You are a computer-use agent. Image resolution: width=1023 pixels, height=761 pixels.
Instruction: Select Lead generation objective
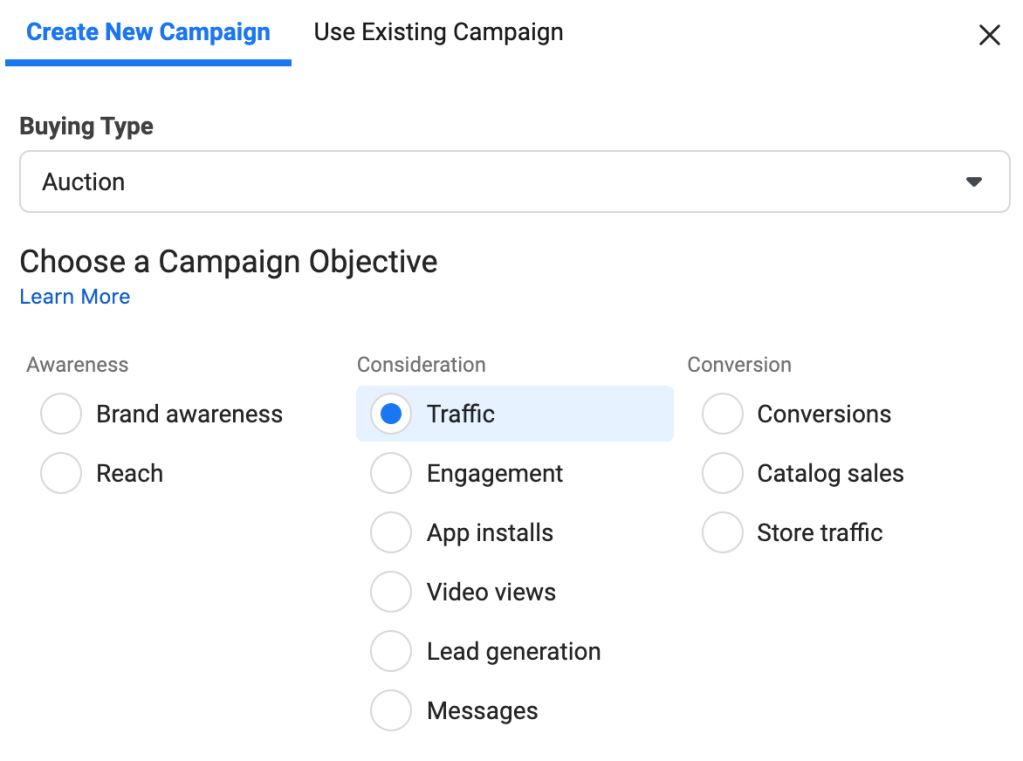point(391,652)
